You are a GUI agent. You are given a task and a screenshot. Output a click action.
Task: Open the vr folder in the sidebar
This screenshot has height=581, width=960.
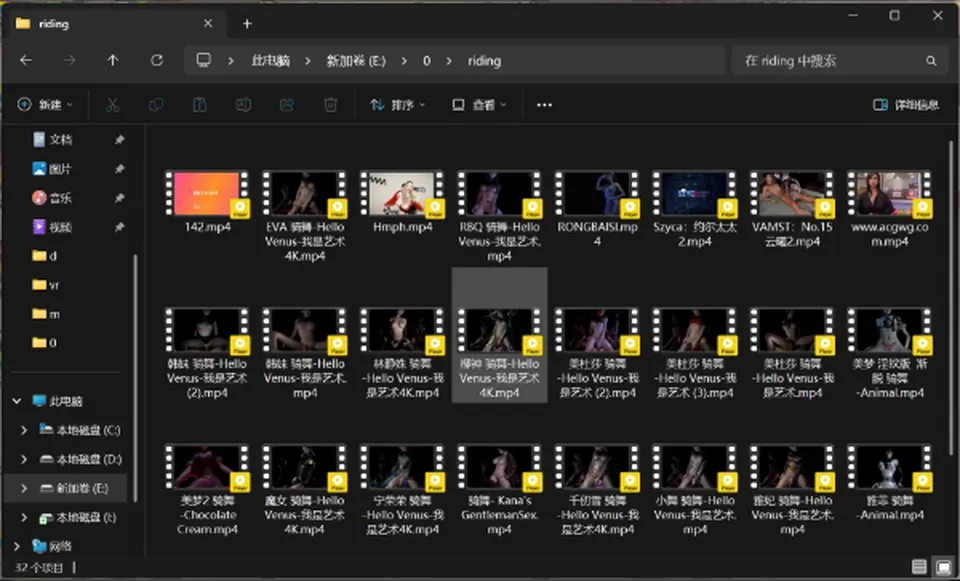47,285
